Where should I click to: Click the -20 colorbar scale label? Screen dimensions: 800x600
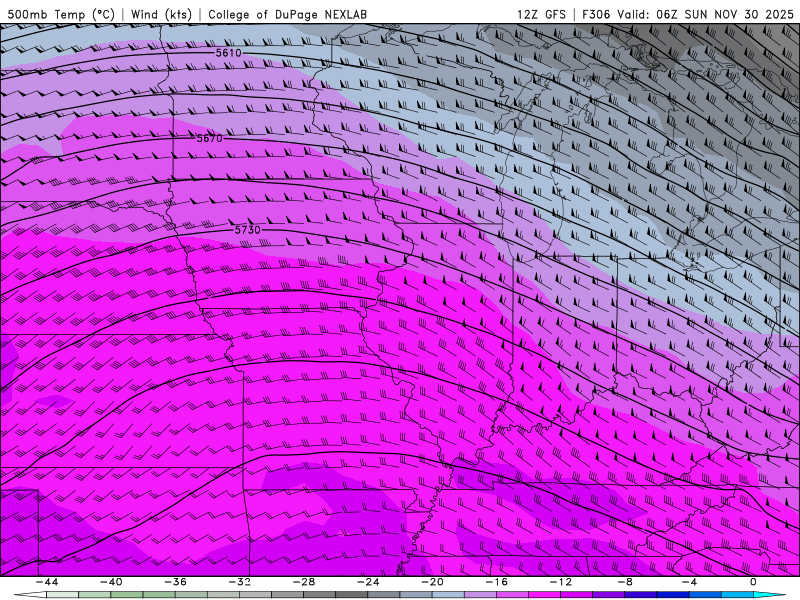pyautogui.click(x=432, y=582)
